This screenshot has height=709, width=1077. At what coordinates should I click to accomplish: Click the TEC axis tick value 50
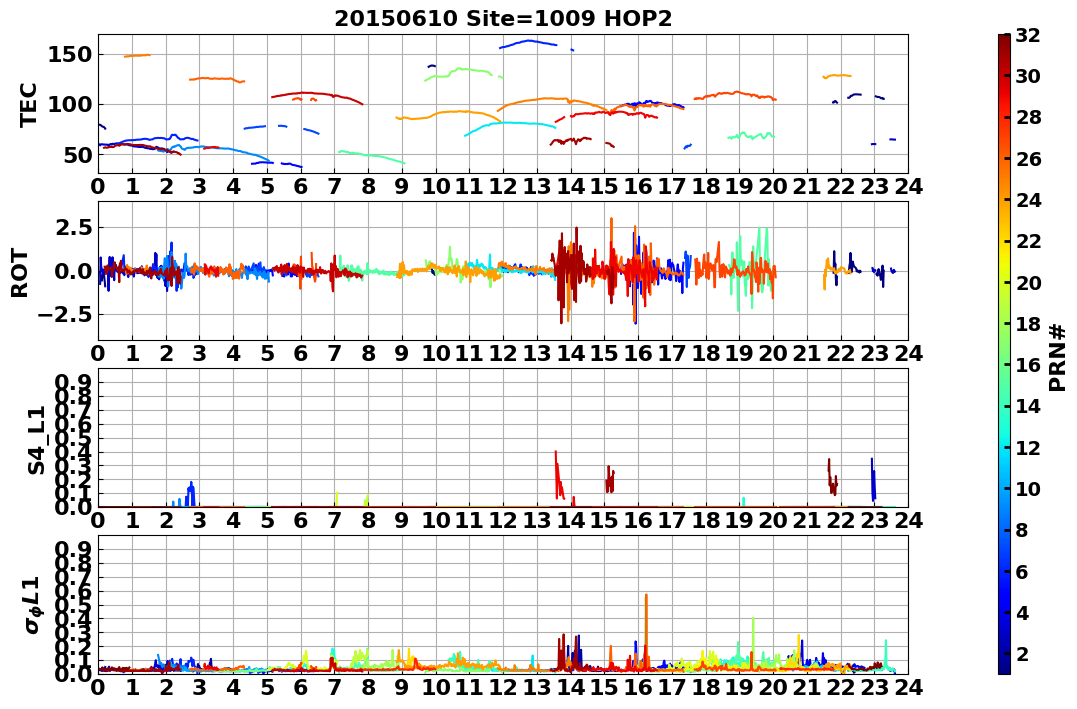(x=78, y=155)
